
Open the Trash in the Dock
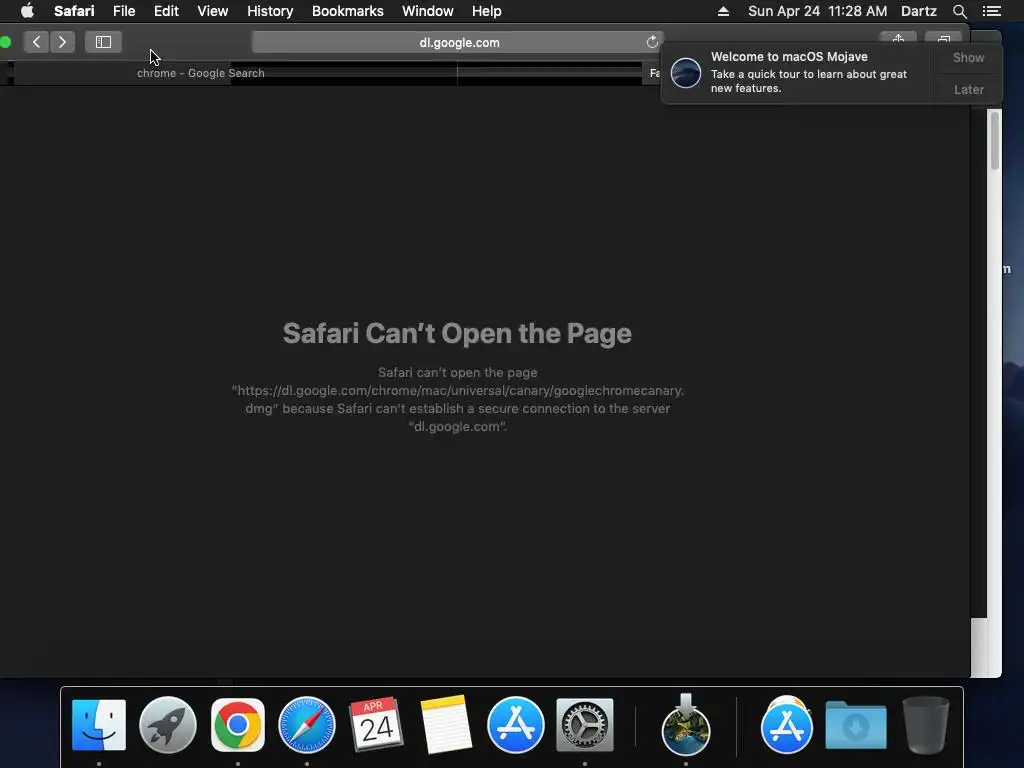click(x=925, y=725)
